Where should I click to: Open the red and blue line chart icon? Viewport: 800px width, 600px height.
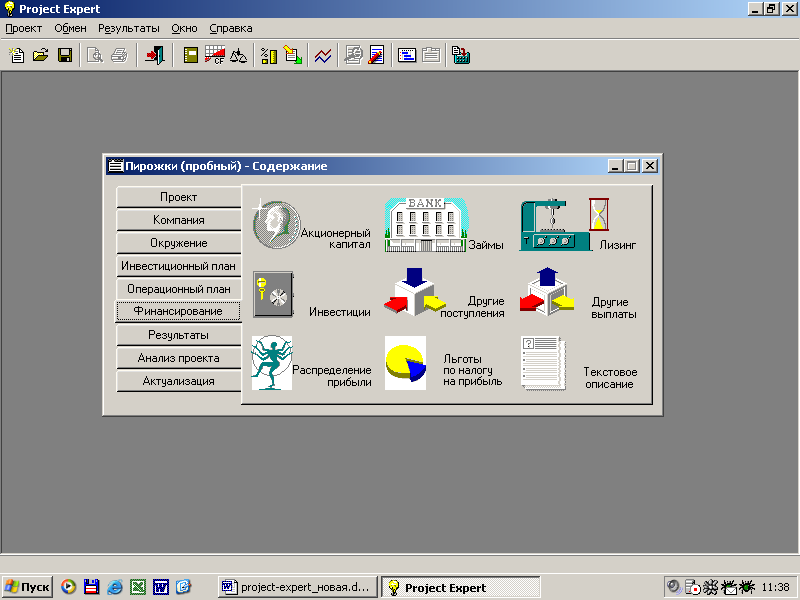[x=323, y=55]
